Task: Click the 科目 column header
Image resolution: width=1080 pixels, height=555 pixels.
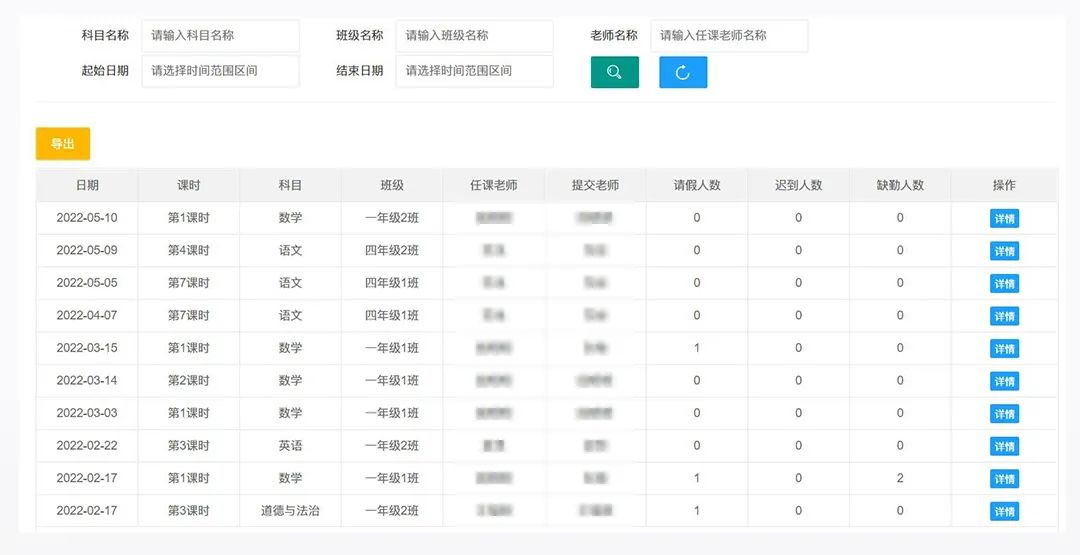Action: [x=290, y=185]
